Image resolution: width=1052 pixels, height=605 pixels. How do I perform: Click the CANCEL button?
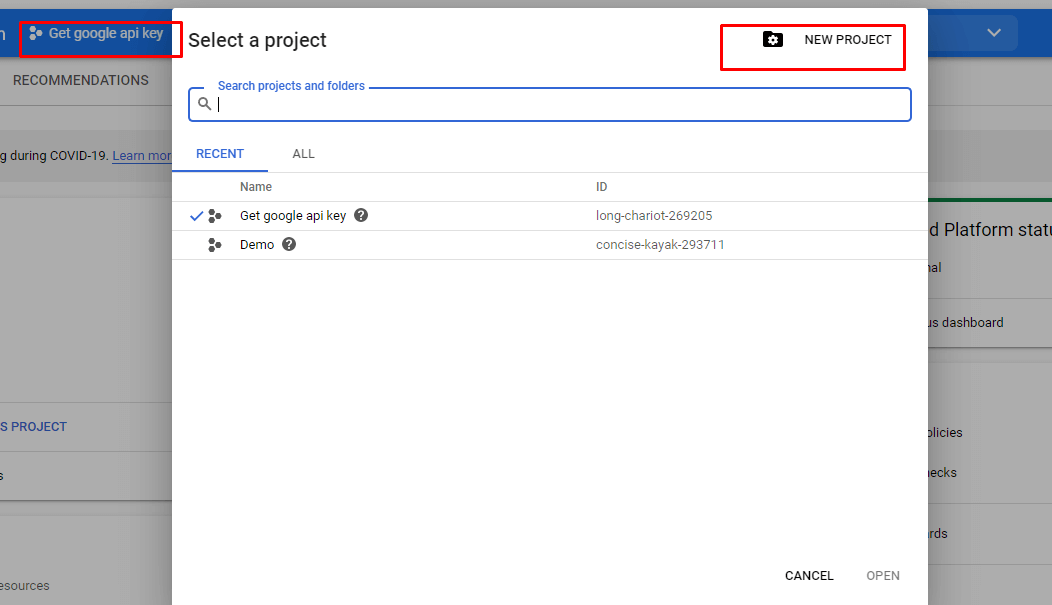pos(808,575)
